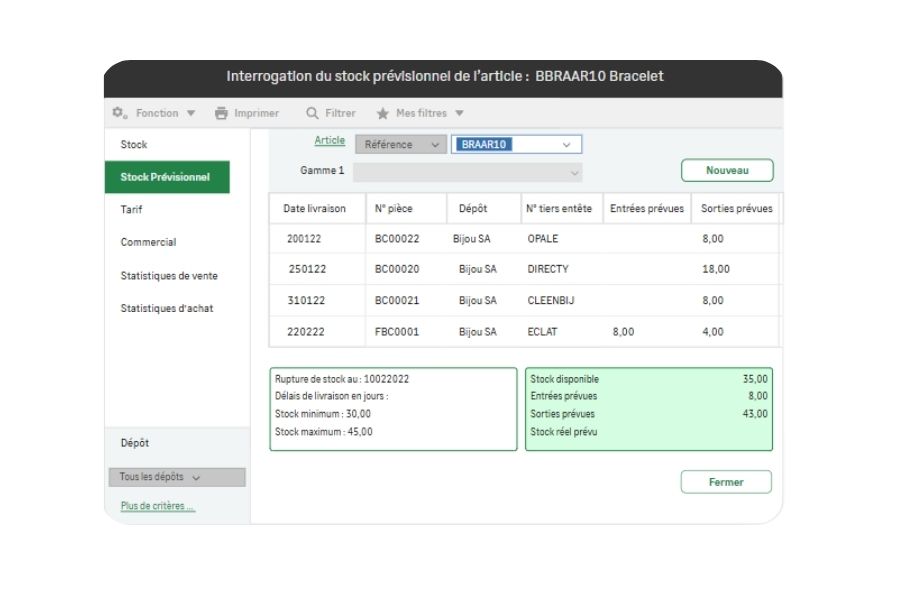Select the BC00022 row for OPALE
Screen dimensions: 900x600
(397, 239)
